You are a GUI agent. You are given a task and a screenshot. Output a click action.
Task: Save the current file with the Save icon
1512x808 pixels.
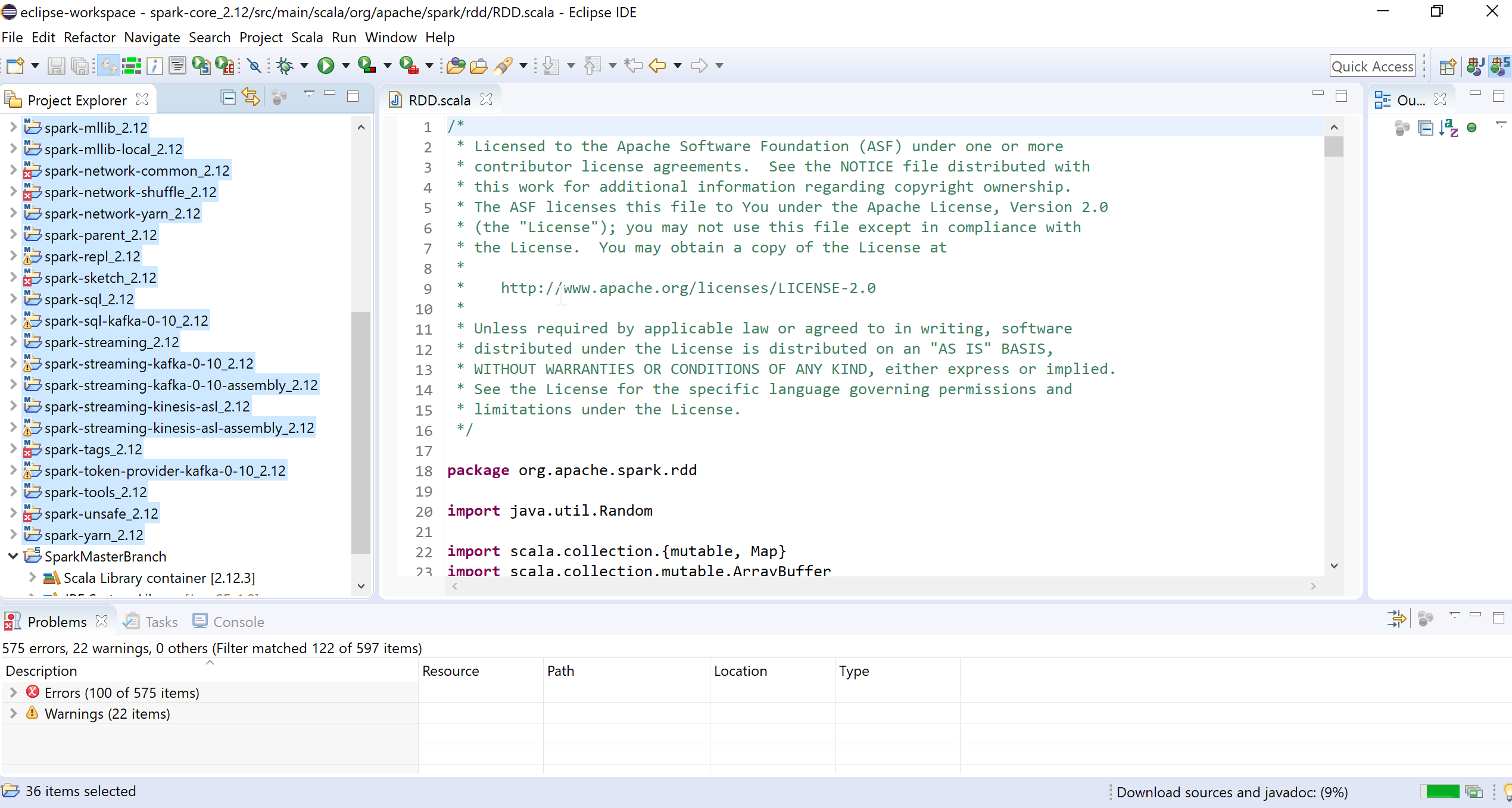click(x=57, y=65)
